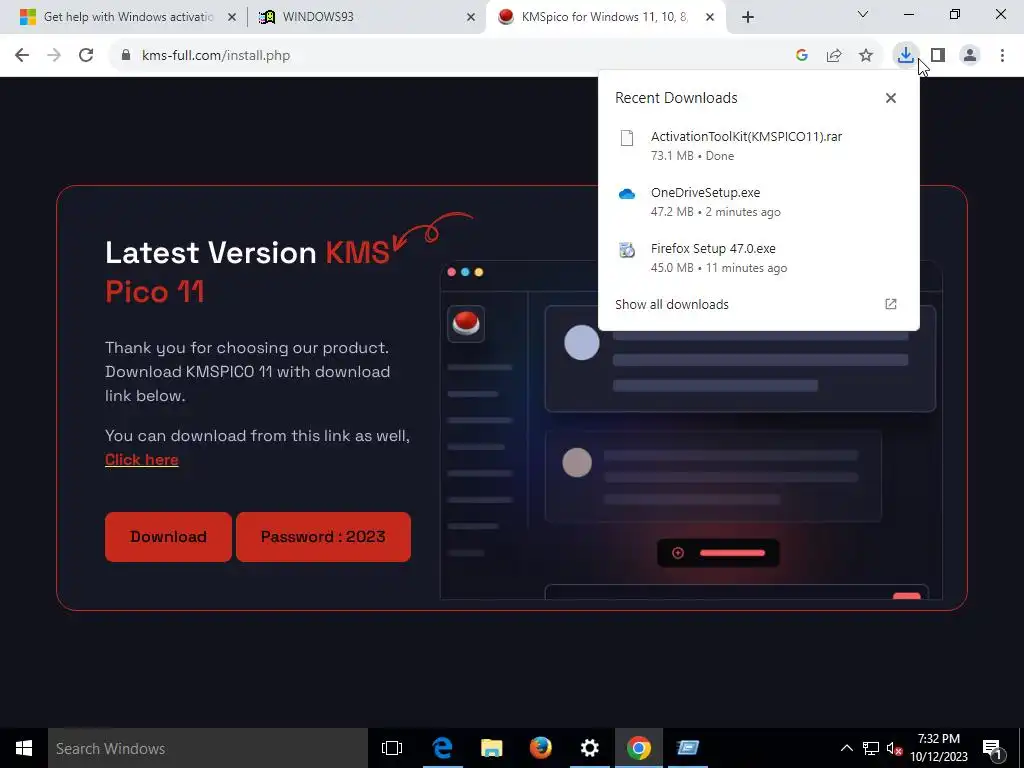Launch Firefox from the taskbar
1024x768 pixels.
pyautogui.click(x=540, y=748)
